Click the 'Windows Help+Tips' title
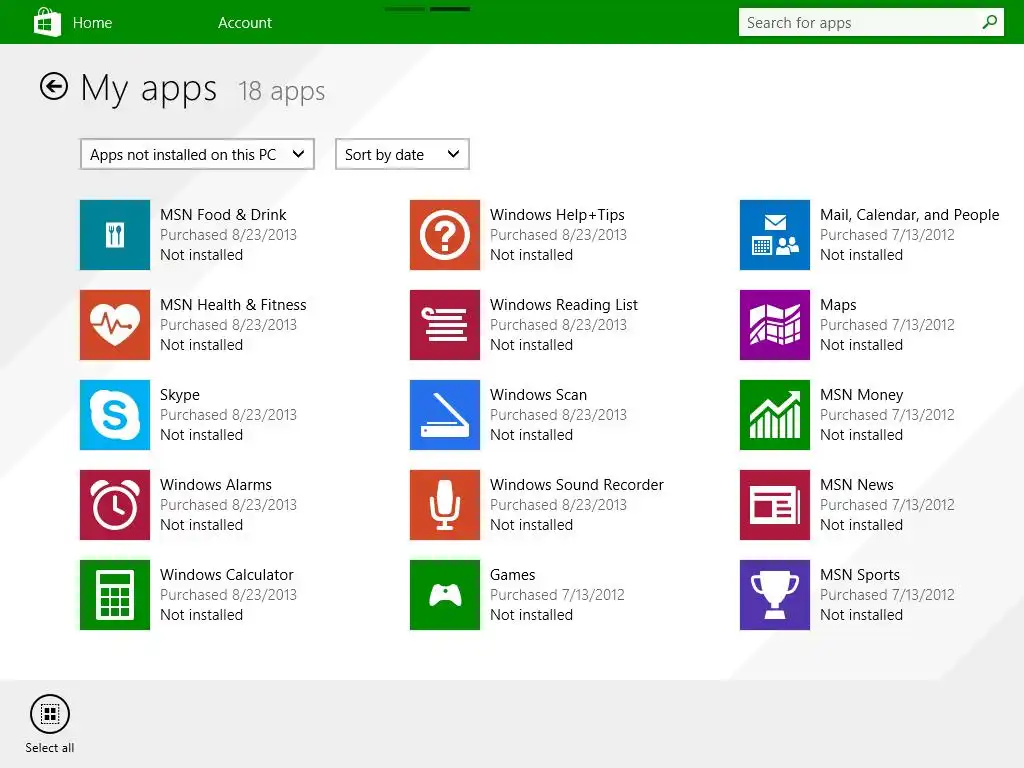The height and width of the screenshot is (768, 1024). [x=557, y=215]
